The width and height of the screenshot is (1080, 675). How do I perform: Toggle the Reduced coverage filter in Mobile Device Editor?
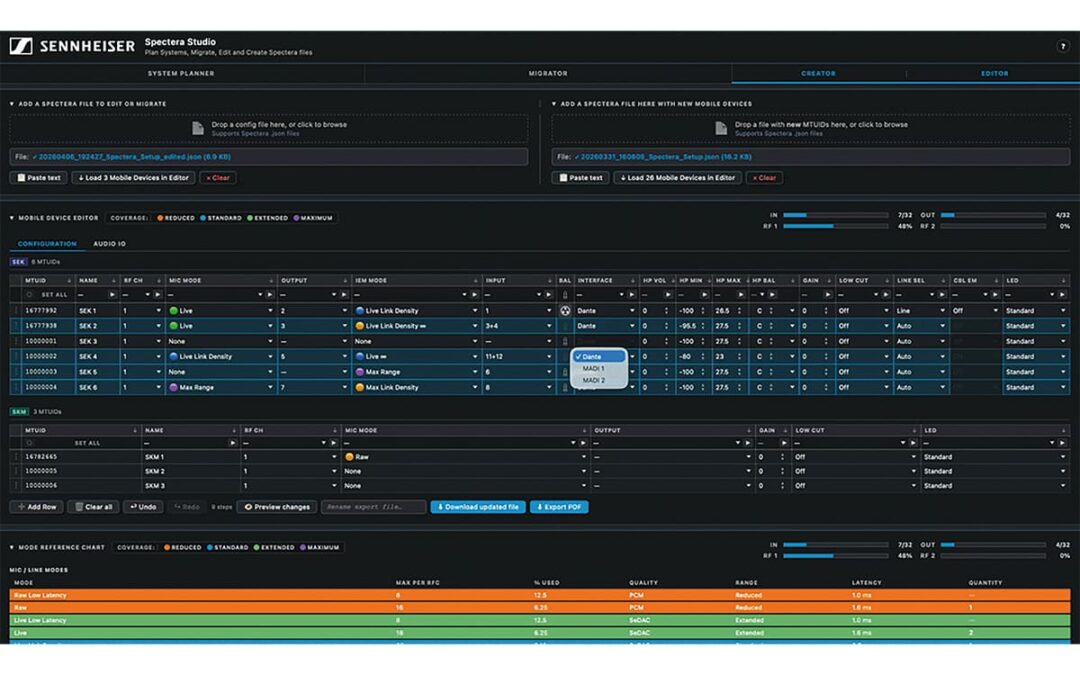[x=176, y=218]
